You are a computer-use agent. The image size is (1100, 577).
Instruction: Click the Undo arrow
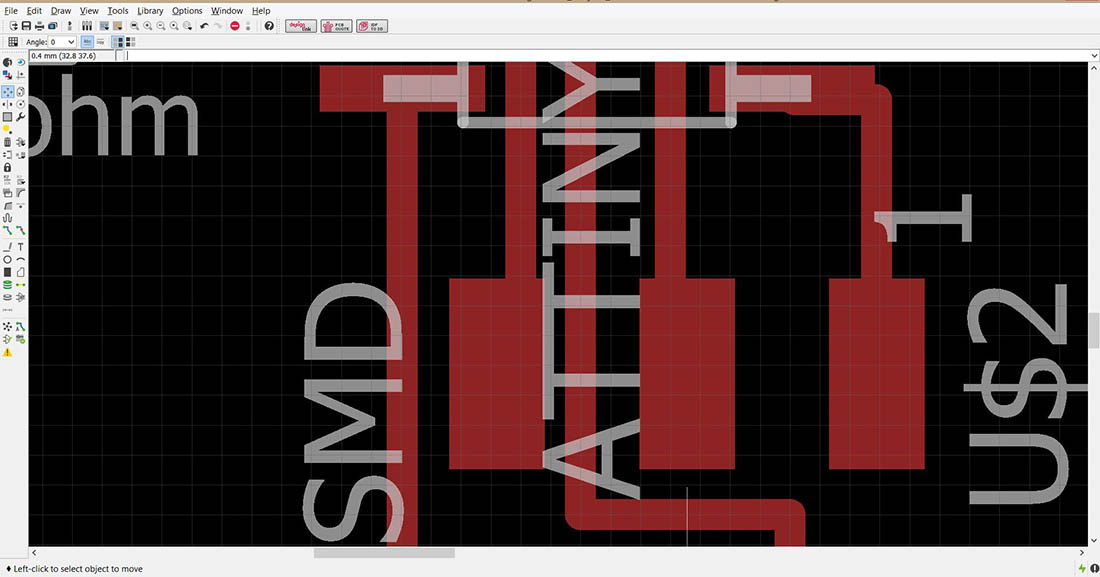pos(204,26)
